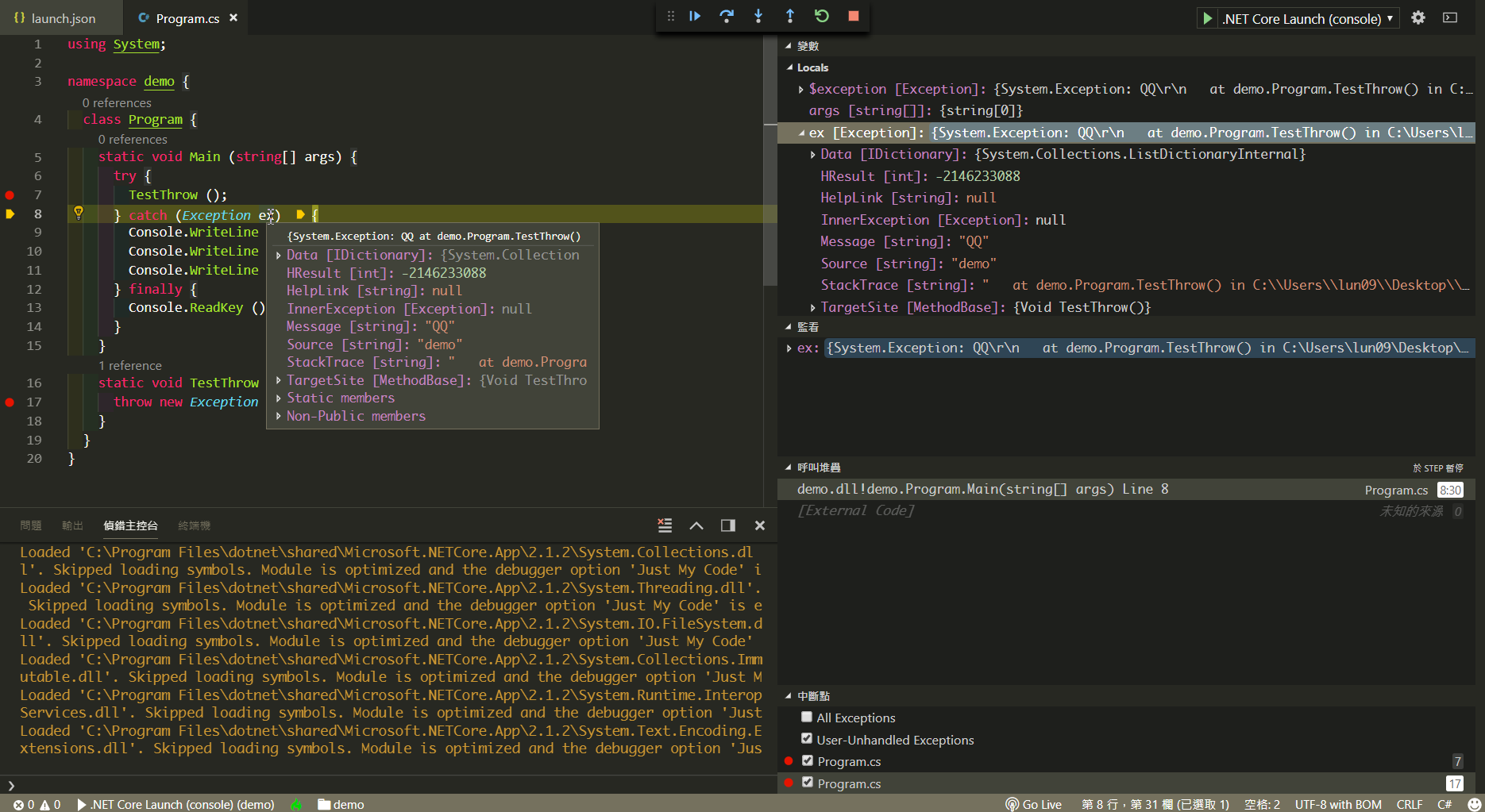Select the Program.cs editor tab

pyautogui.click(x=187, y=18)
